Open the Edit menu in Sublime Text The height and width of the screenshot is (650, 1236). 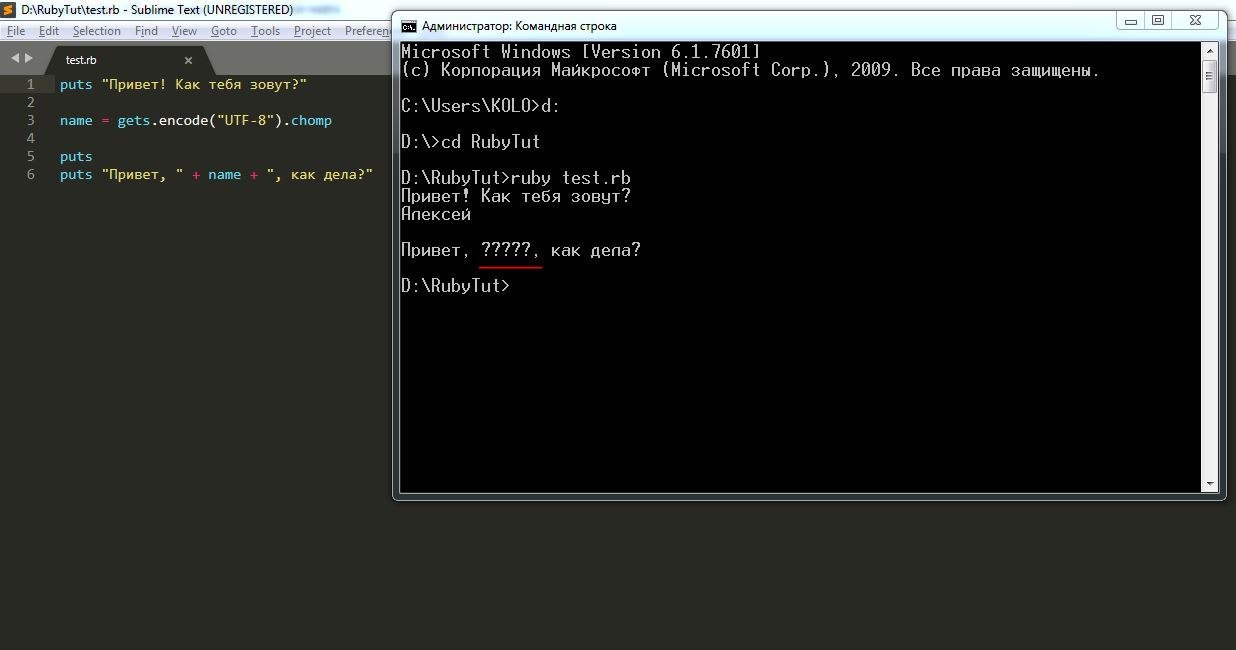pyautogui.click(x=49, y=31)
